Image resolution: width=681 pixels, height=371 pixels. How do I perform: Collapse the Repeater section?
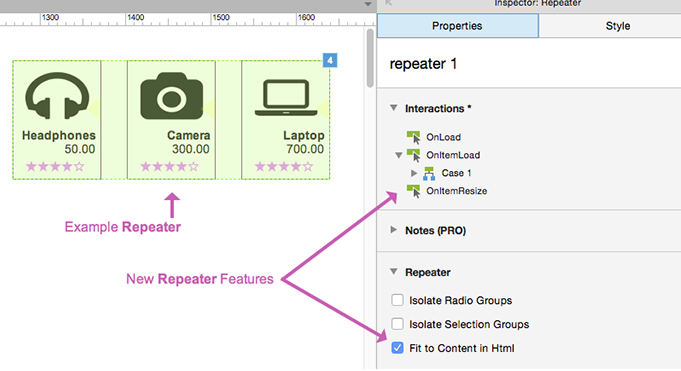[x=393, y=272]
